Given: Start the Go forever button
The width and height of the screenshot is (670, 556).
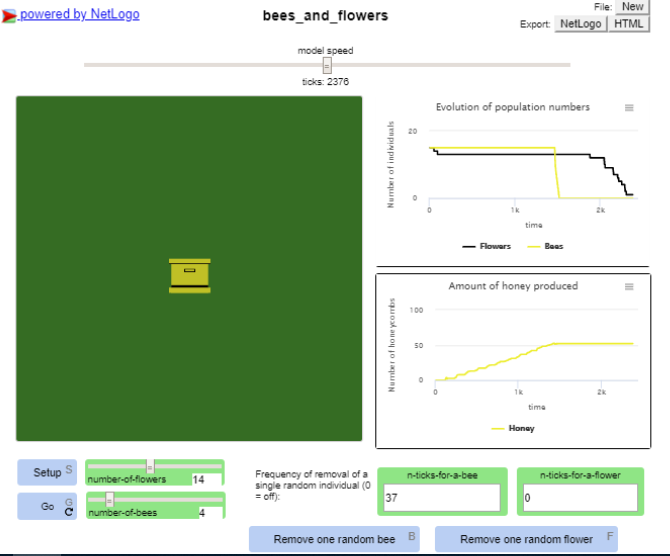Looking at the screenshot, I should pos(47,506).
